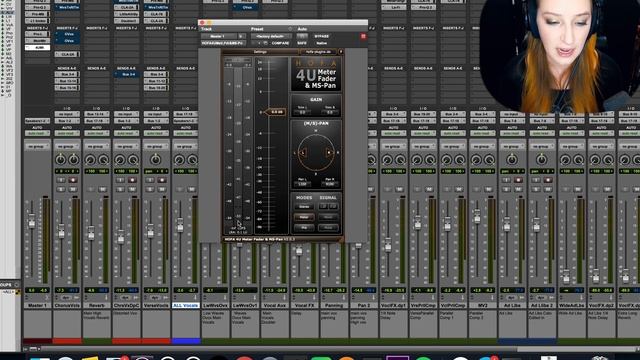Click the SAFE button in plugin header
The height and width of the screenshot is (360, 640).
coord(302,43)
